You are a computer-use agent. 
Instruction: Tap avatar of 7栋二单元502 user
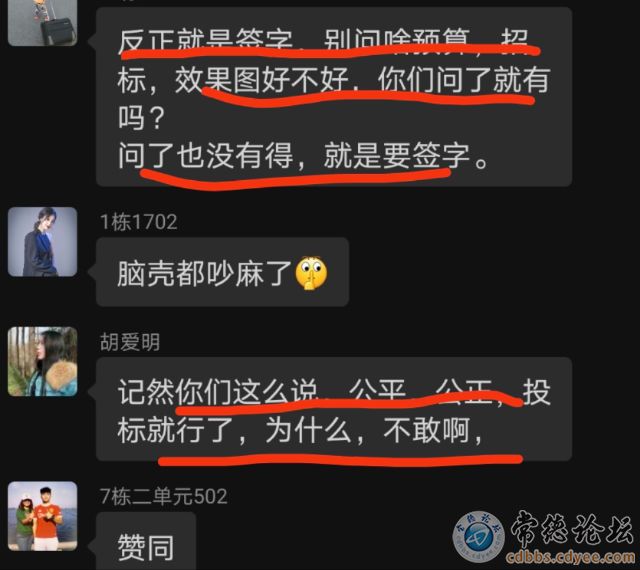point(42,516)
